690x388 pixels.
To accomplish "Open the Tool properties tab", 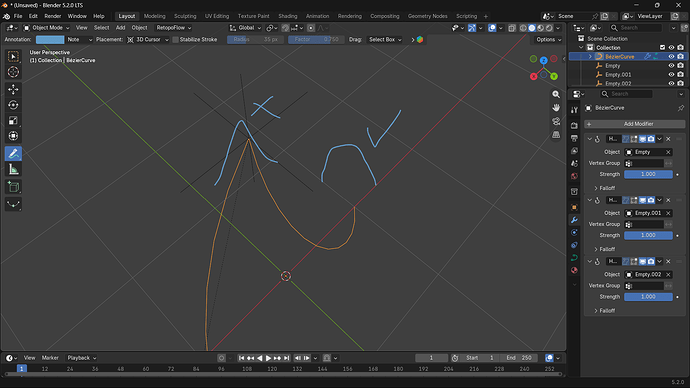I will [574, 110].
